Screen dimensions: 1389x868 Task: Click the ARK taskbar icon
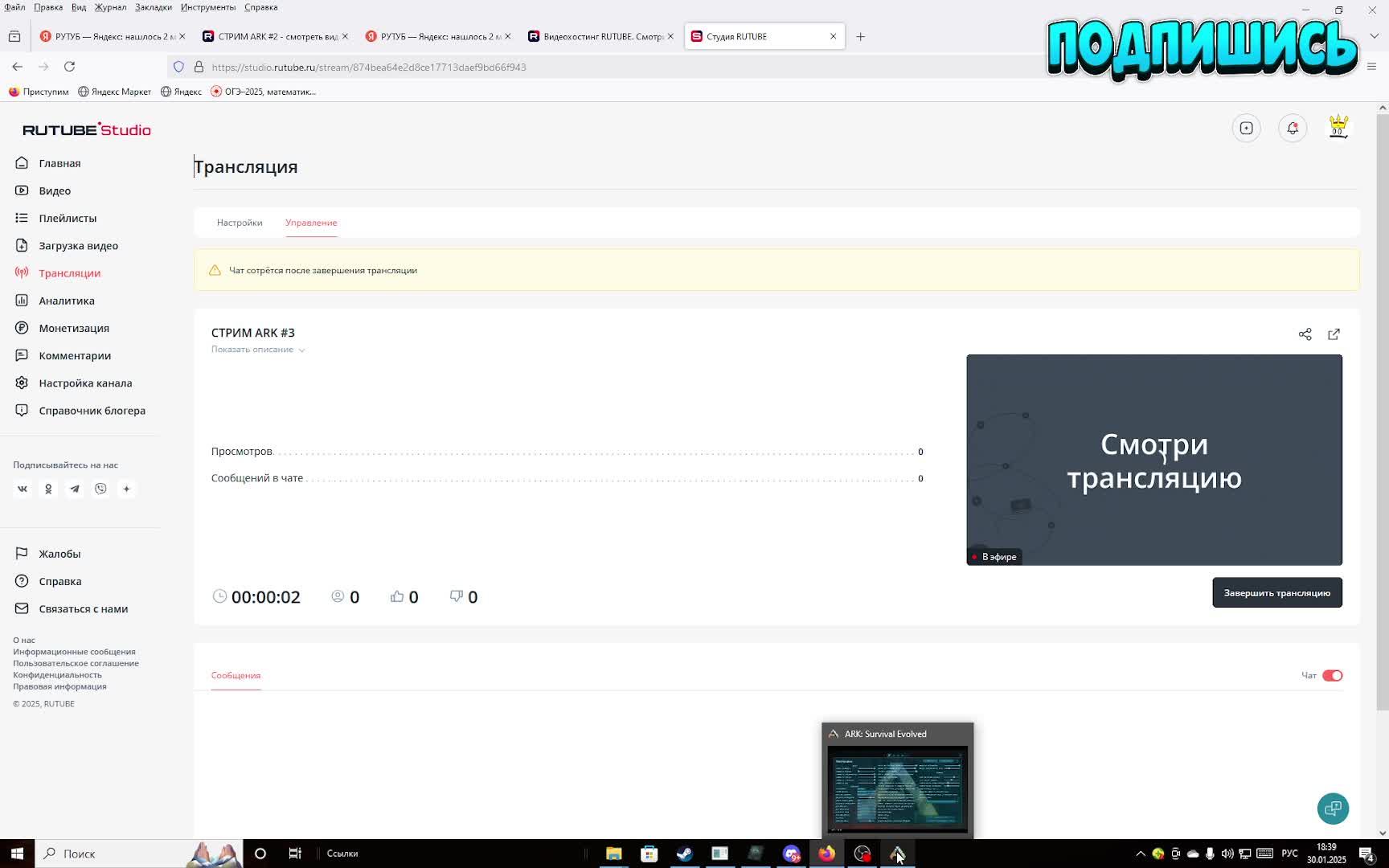click(x=897, y=854)
